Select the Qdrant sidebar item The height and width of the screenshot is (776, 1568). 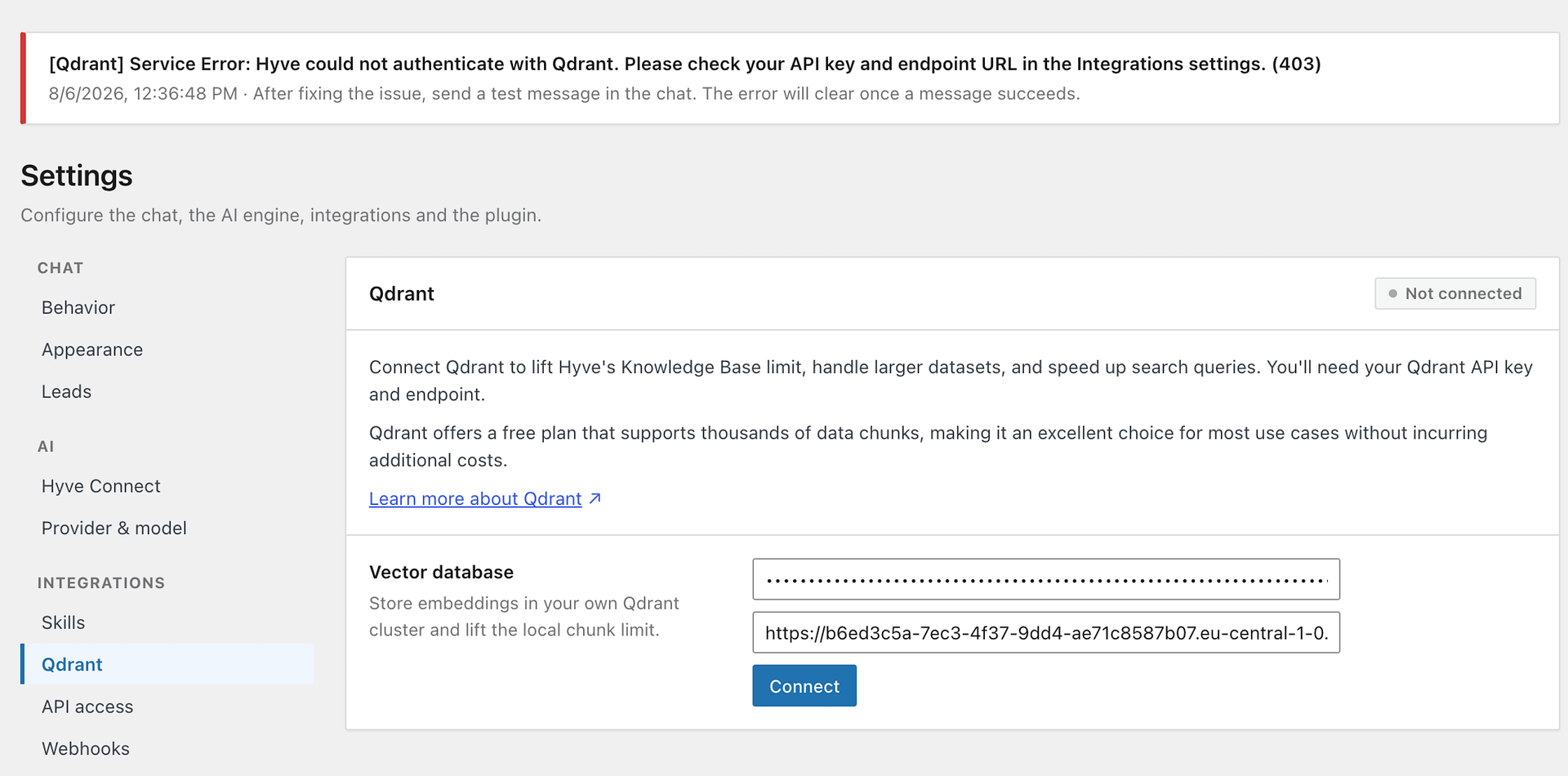pyautogui.click(x=167, y=664)
